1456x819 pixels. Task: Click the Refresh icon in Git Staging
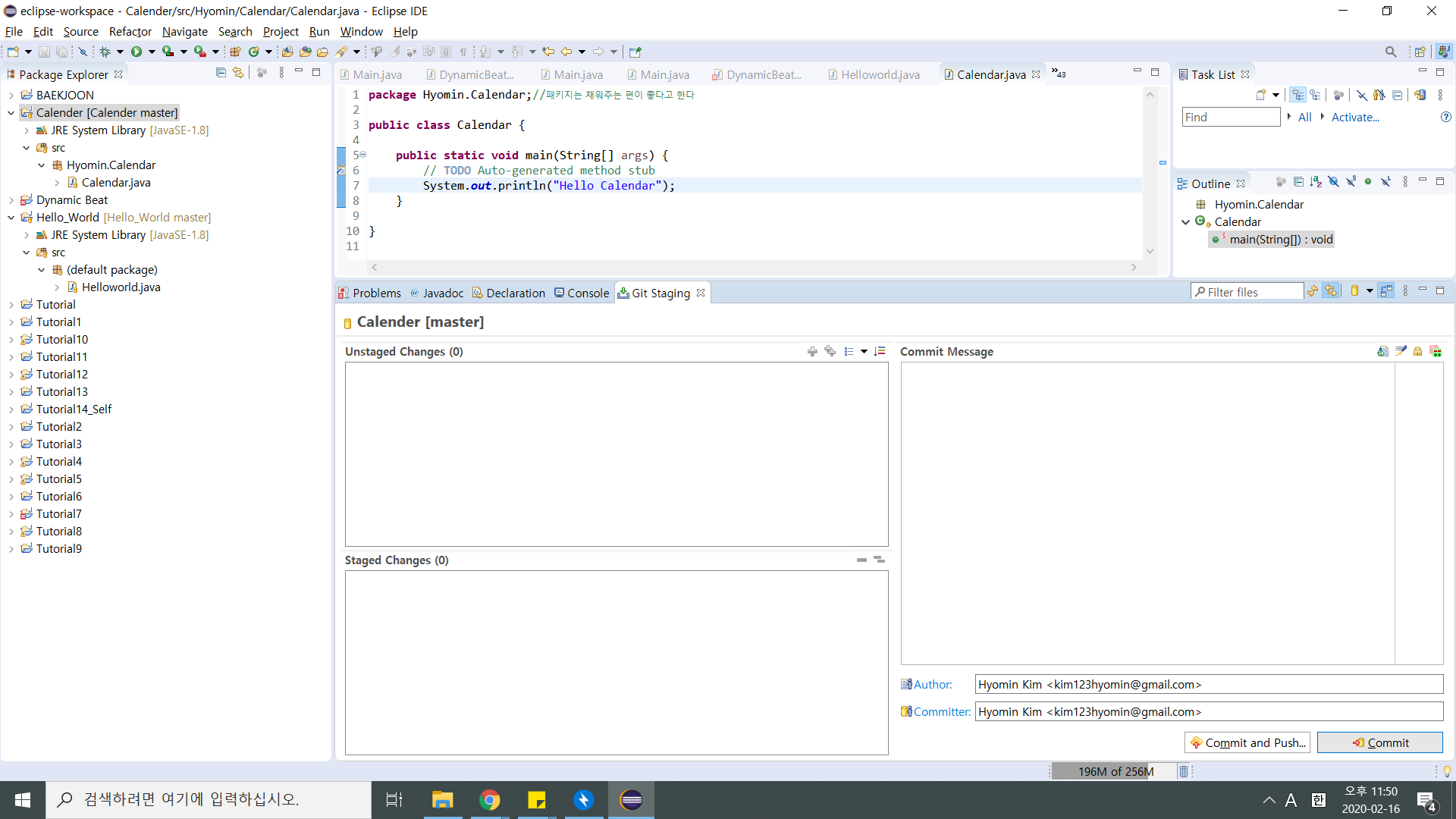point(1313,292)
